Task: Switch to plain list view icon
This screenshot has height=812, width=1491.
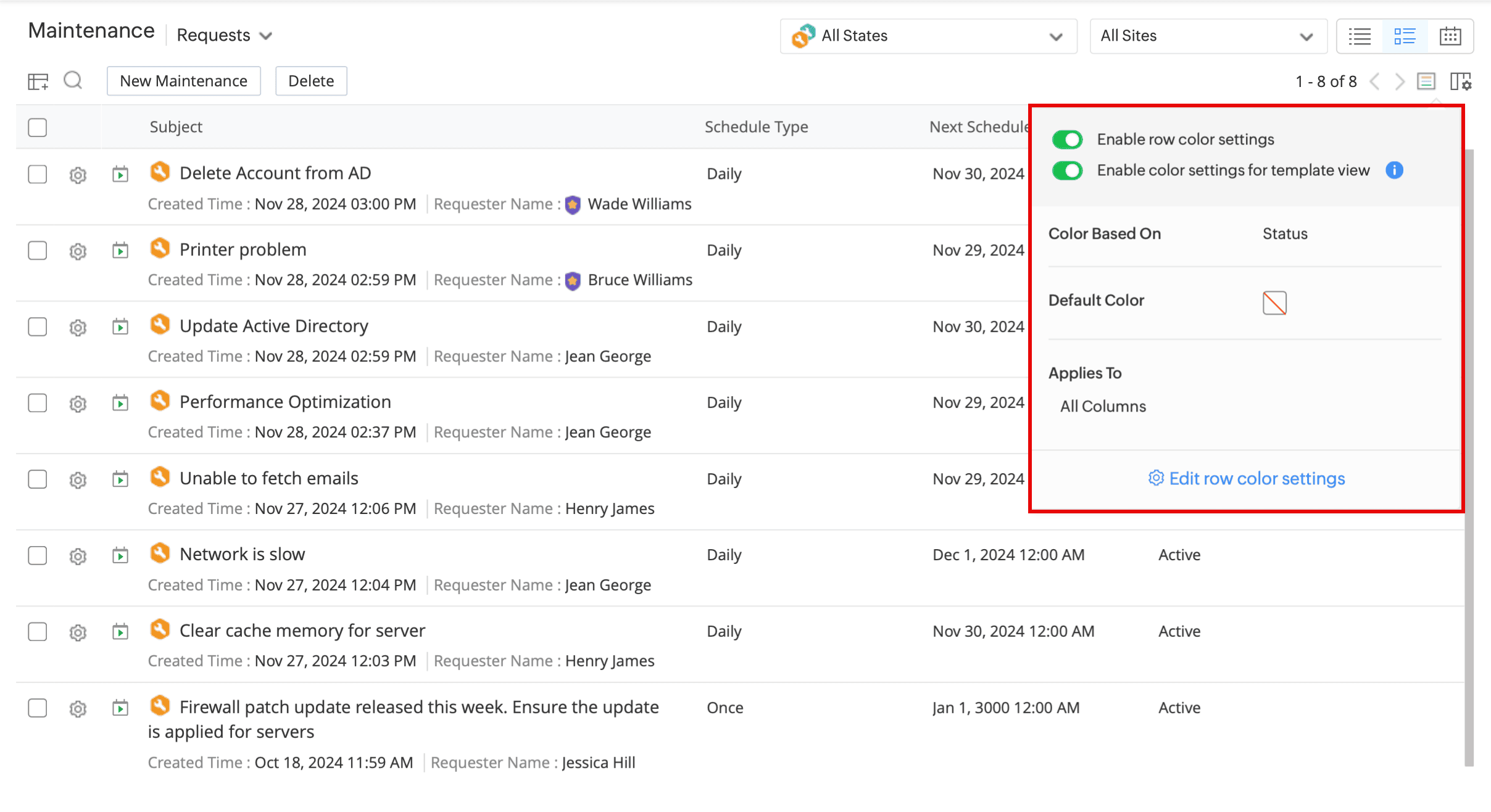Action: (x=1360, y=36)
